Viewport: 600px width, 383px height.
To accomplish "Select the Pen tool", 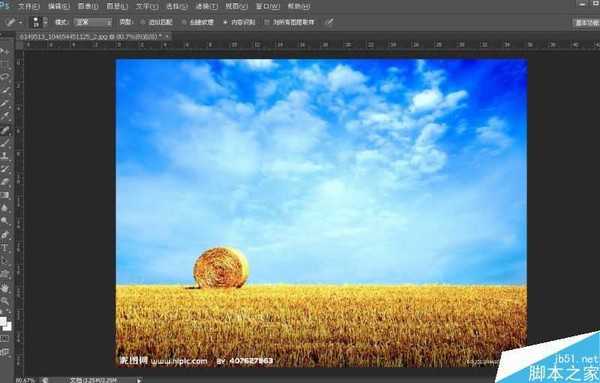I will (x=5, y=235).
